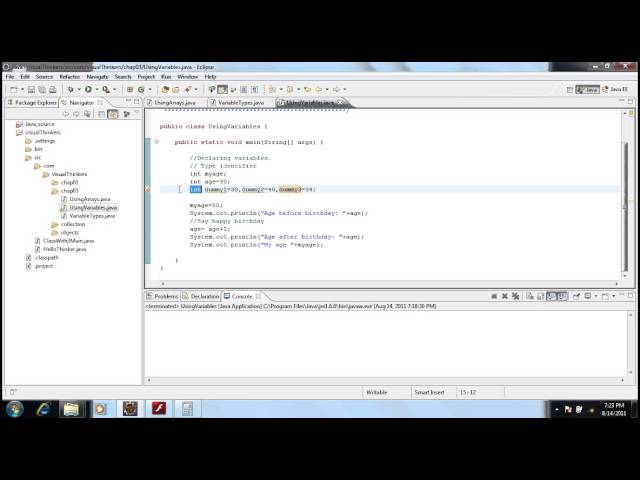The image size is (640, 480).
Task: Toggle Scroll Lock in console toolbar
Action: tap(540, 296)
